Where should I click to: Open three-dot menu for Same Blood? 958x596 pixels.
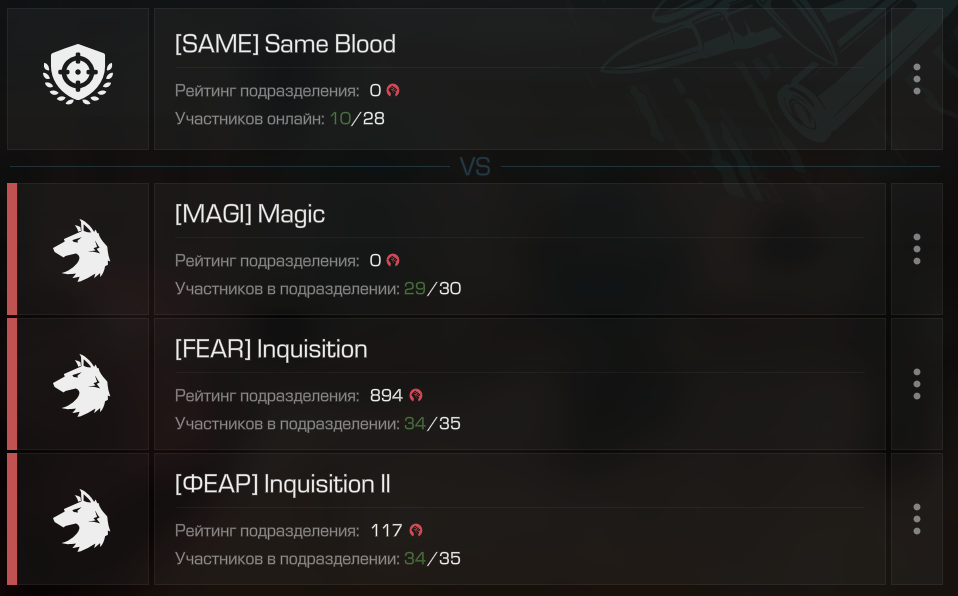click(x=916, y=79)
